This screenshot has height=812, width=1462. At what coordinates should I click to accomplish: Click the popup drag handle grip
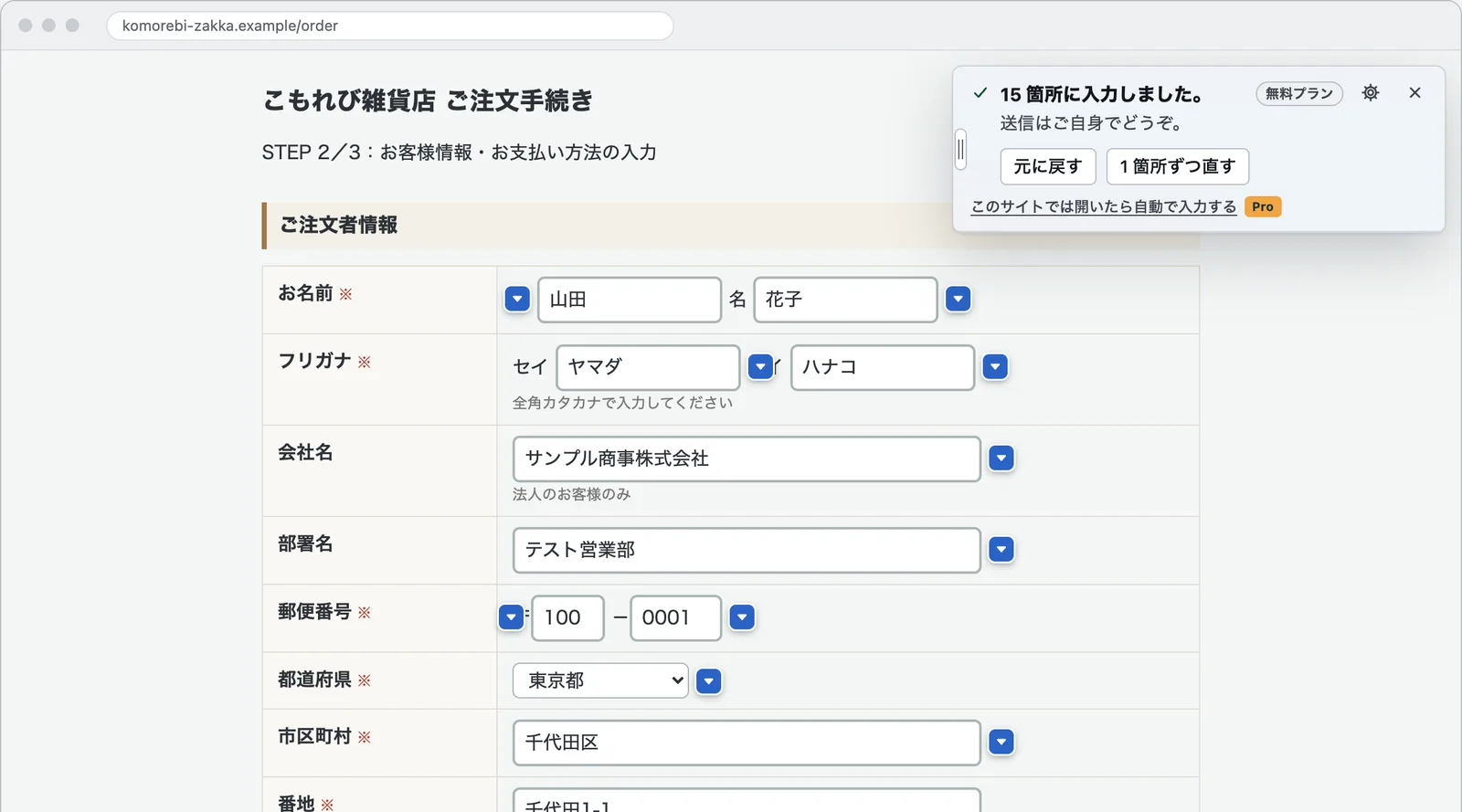[x=960, y=150]
